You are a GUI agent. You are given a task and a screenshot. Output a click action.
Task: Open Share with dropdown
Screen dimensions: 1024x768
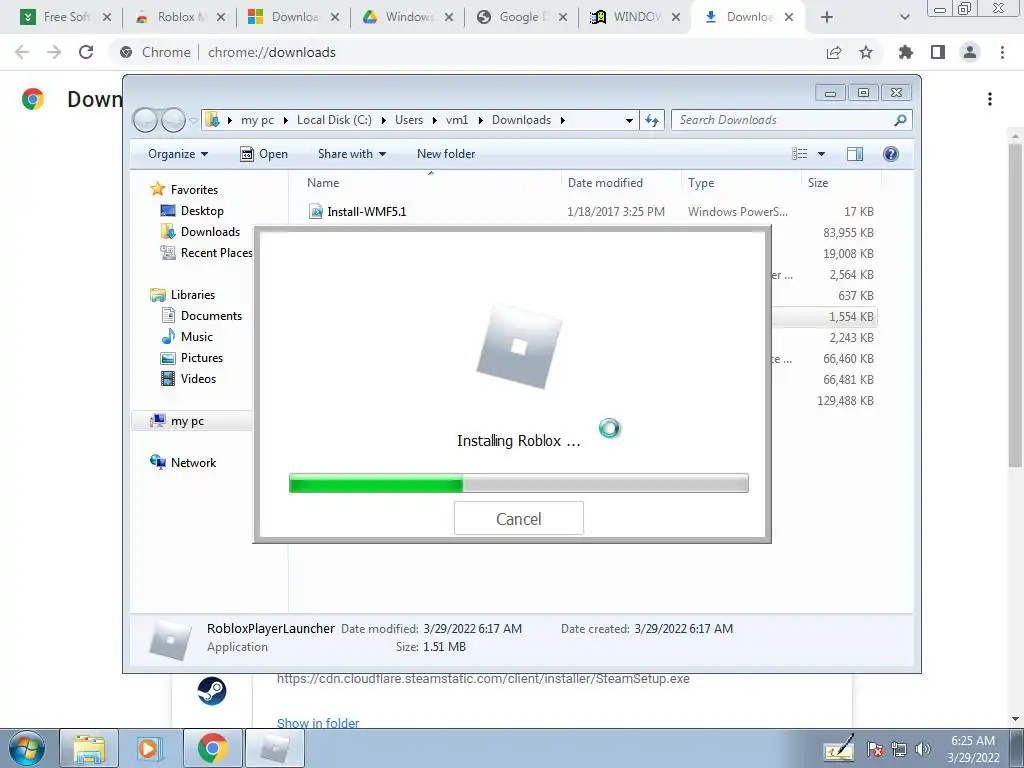351,154
